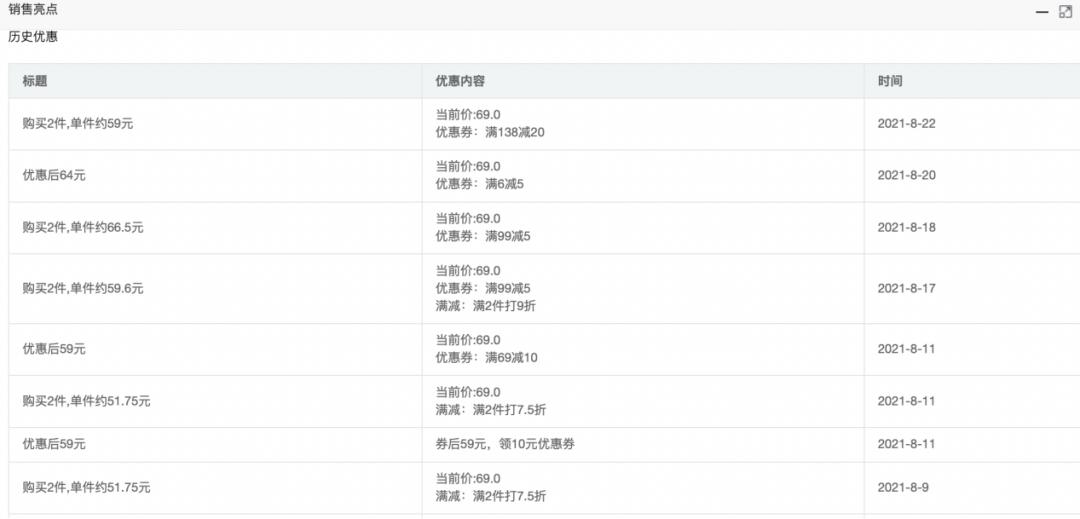Screen dimensions: 1080x519
Task: Click the 销售亮点 panel title
Action: pos(33,9)
